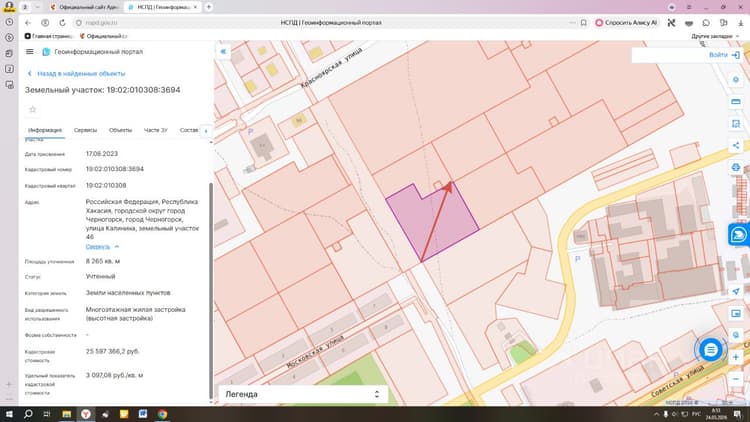This screenshot has height=422, width=750.
Task: Select status text Учтенный
Action: click(x=100, y=276)
